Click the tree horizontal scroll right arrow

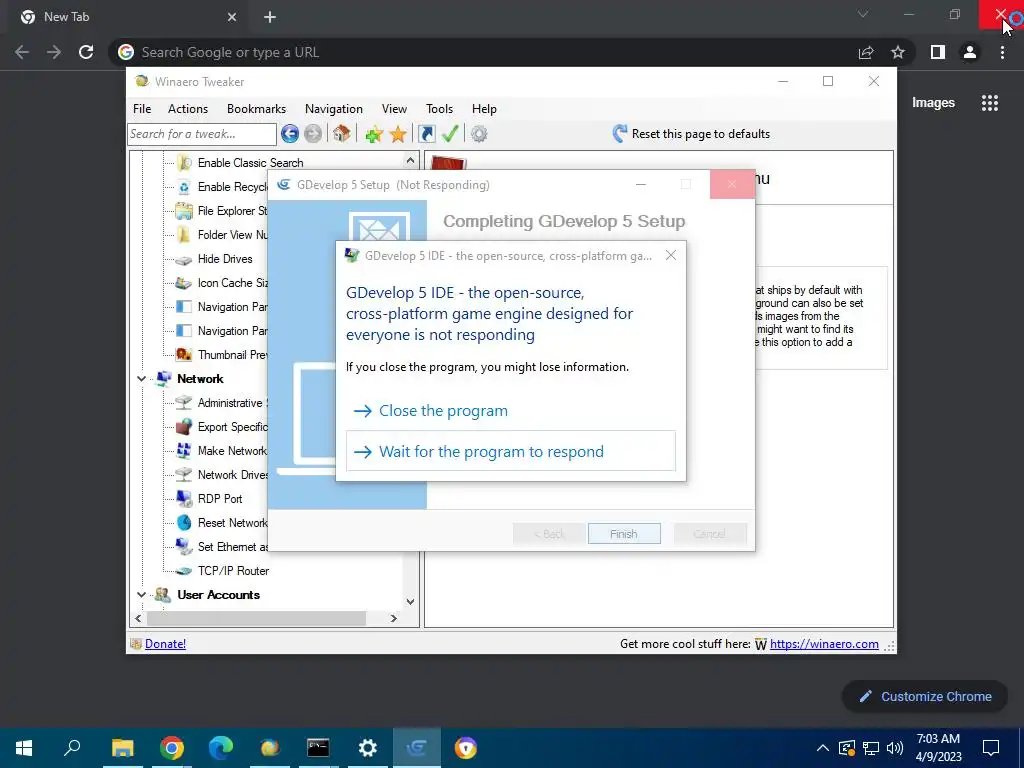[393, 618]
